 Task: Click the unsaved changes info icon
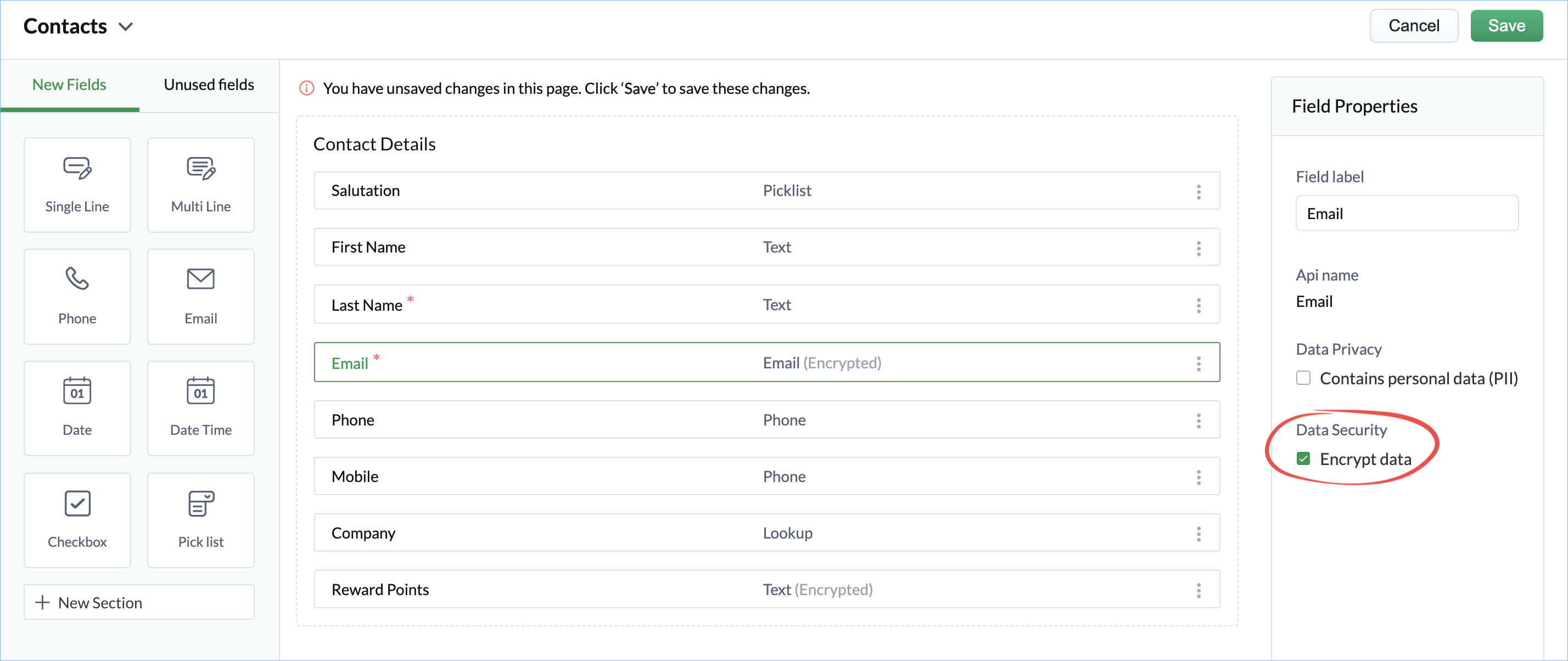[x=307, y=88]
